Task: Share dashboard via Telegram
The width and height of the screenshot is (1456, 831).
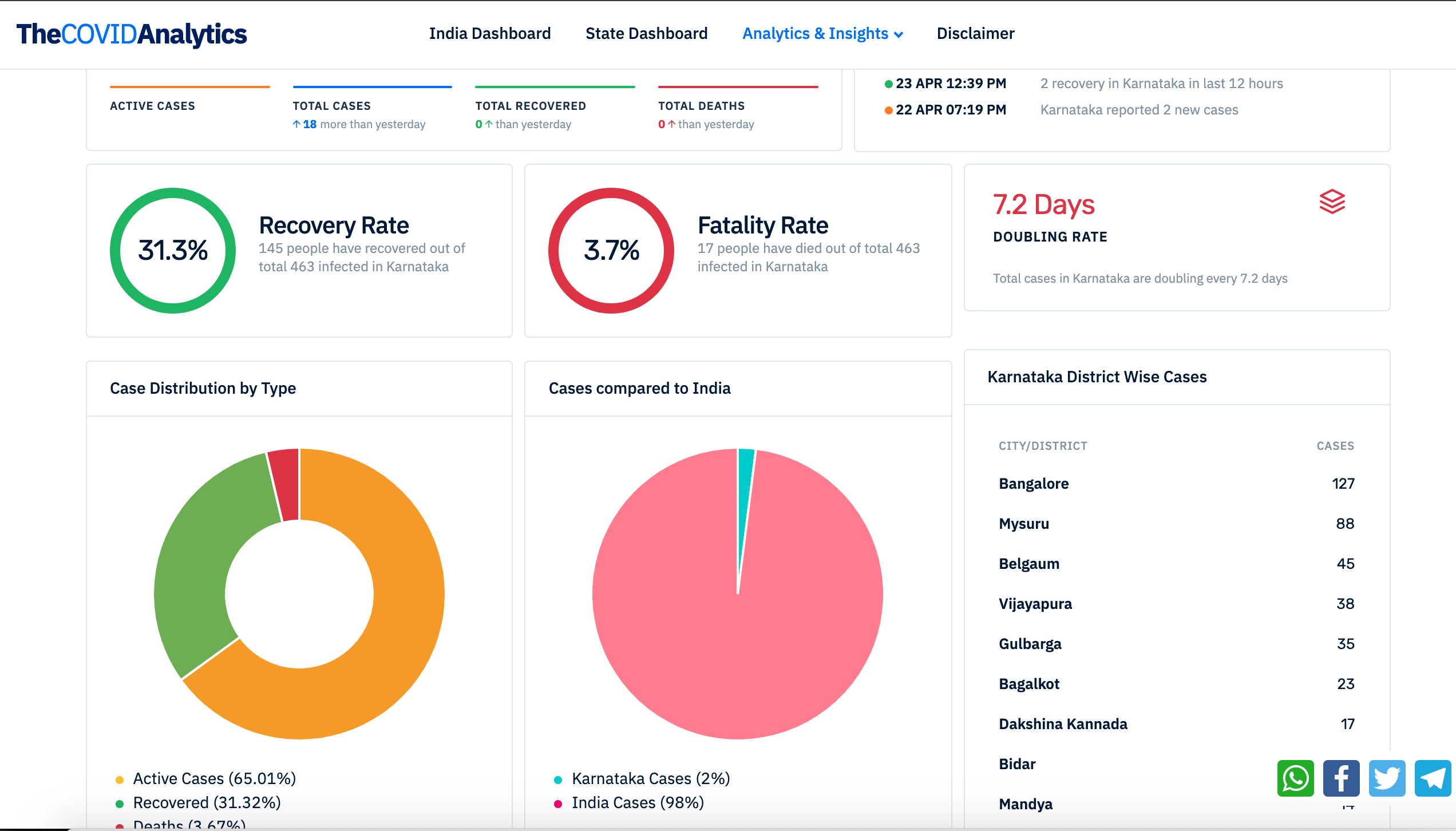Action: pyautogui.click(x=1432, y=778)
